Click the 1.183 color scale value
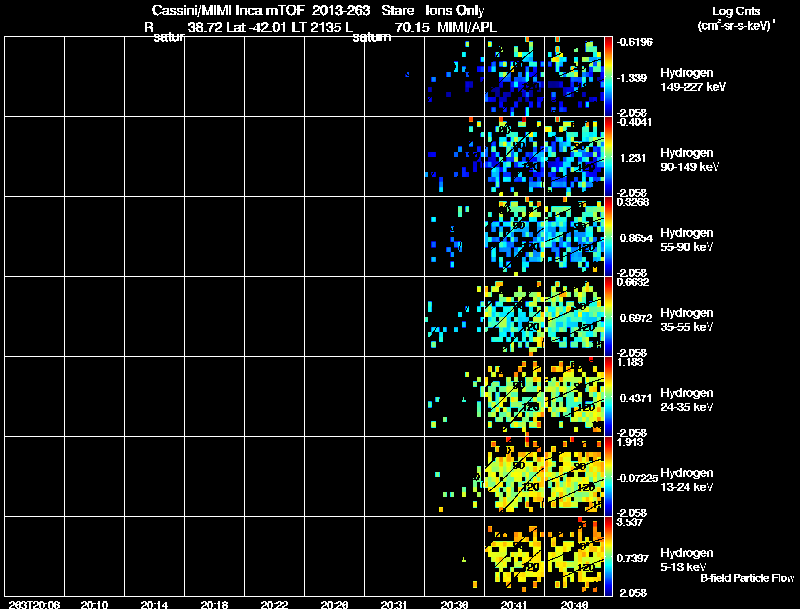This screenshot has width=800, height=609. pyautogui.click(x=630, y=362)
